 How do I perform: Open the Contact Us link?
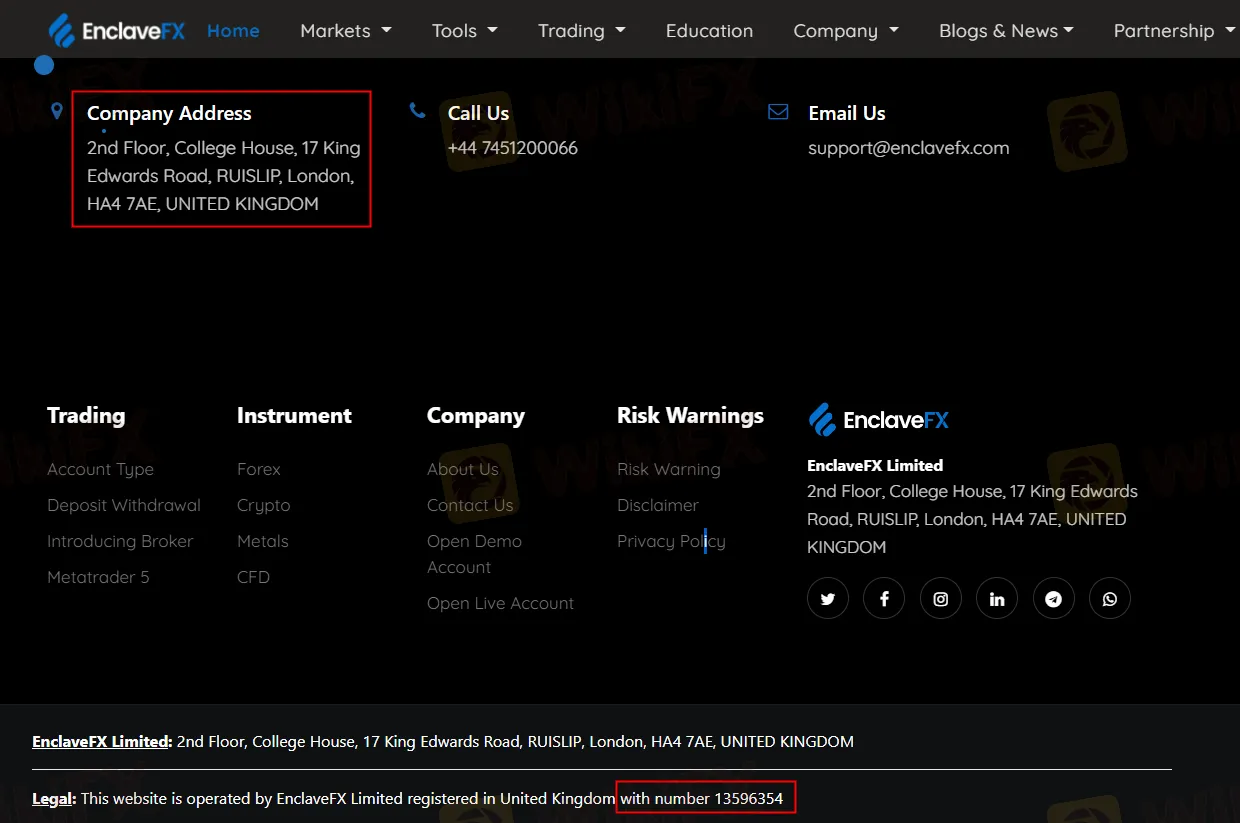click(470, 505)
